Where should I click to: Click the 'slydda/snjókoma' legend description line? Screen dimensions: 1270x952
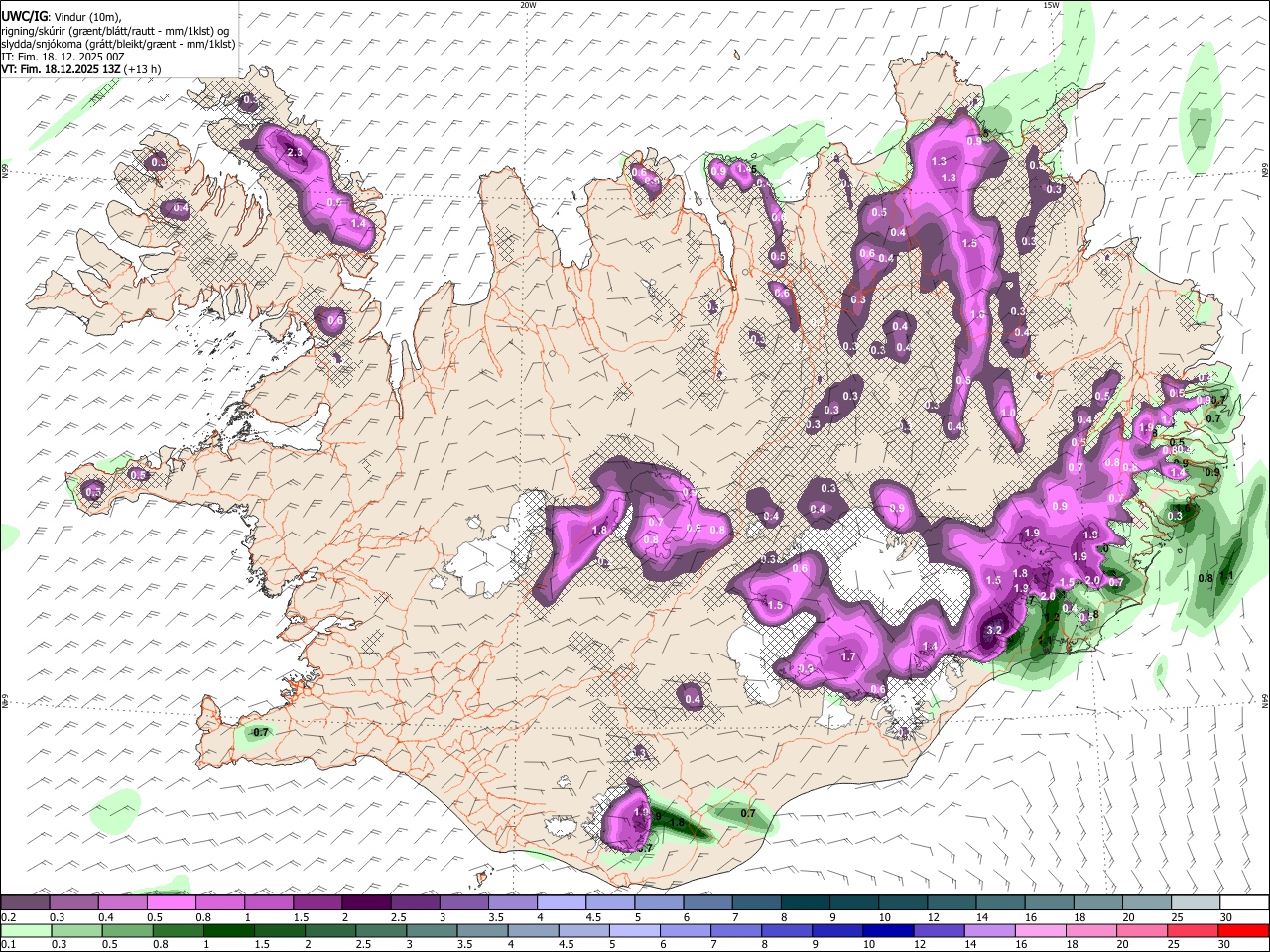click(118, 43)
